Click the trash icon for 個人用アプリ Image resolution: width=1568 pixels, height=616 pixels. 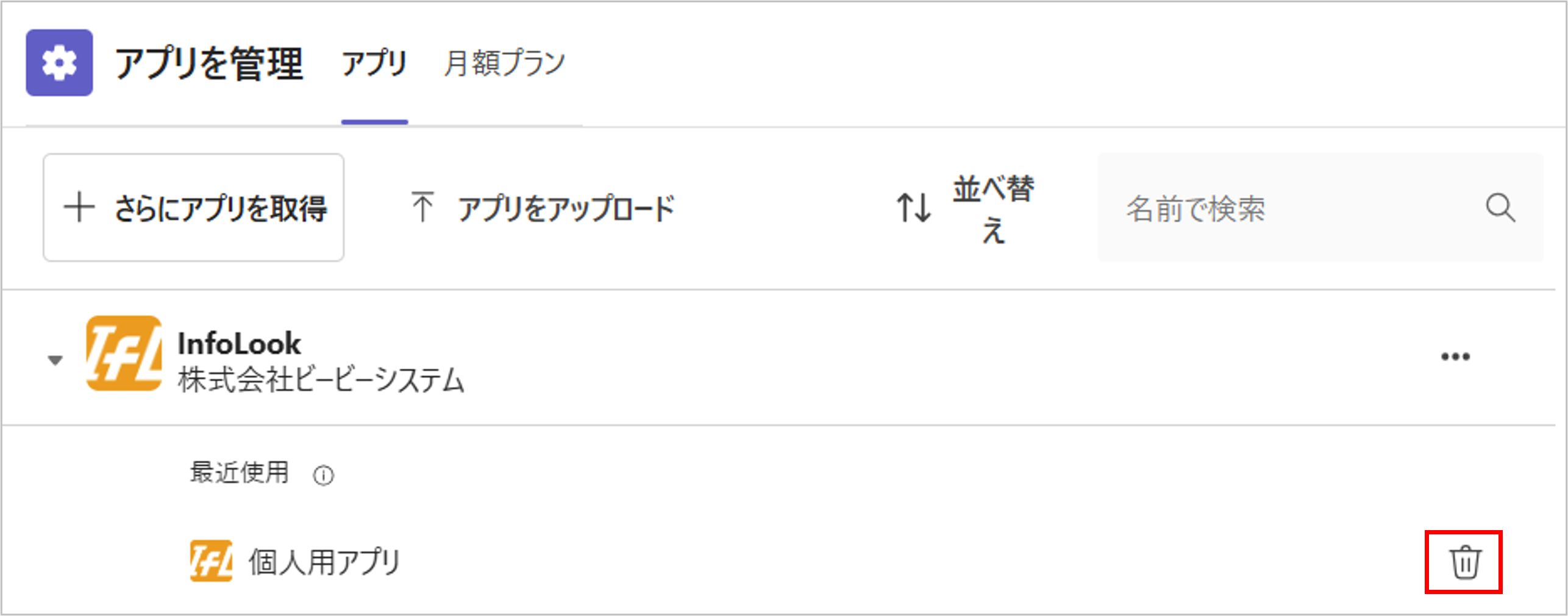[1464, 562]
